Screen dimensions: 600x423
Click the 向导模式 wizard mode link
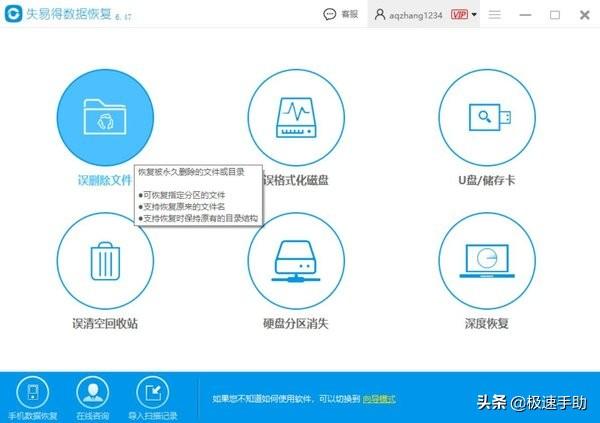(379, 399)
